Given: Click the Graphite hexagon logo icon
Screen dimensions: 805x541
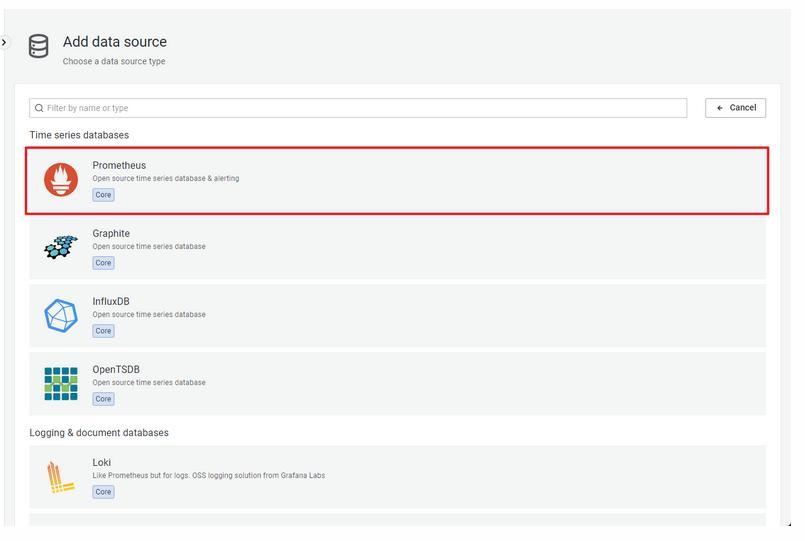Looking at the screenshot, I should 61,247.
